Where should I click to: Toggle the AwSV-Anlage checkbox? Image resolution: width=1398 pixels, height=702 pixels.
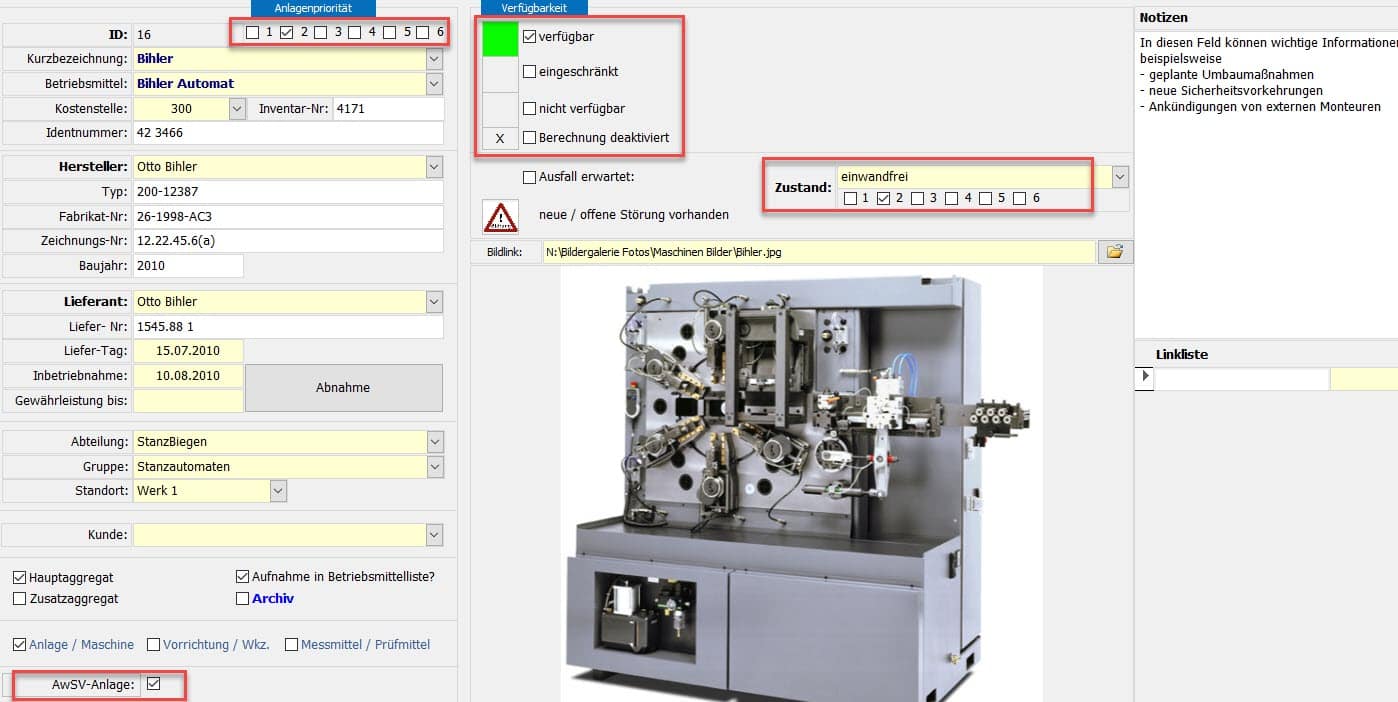[x=153, y=684]
